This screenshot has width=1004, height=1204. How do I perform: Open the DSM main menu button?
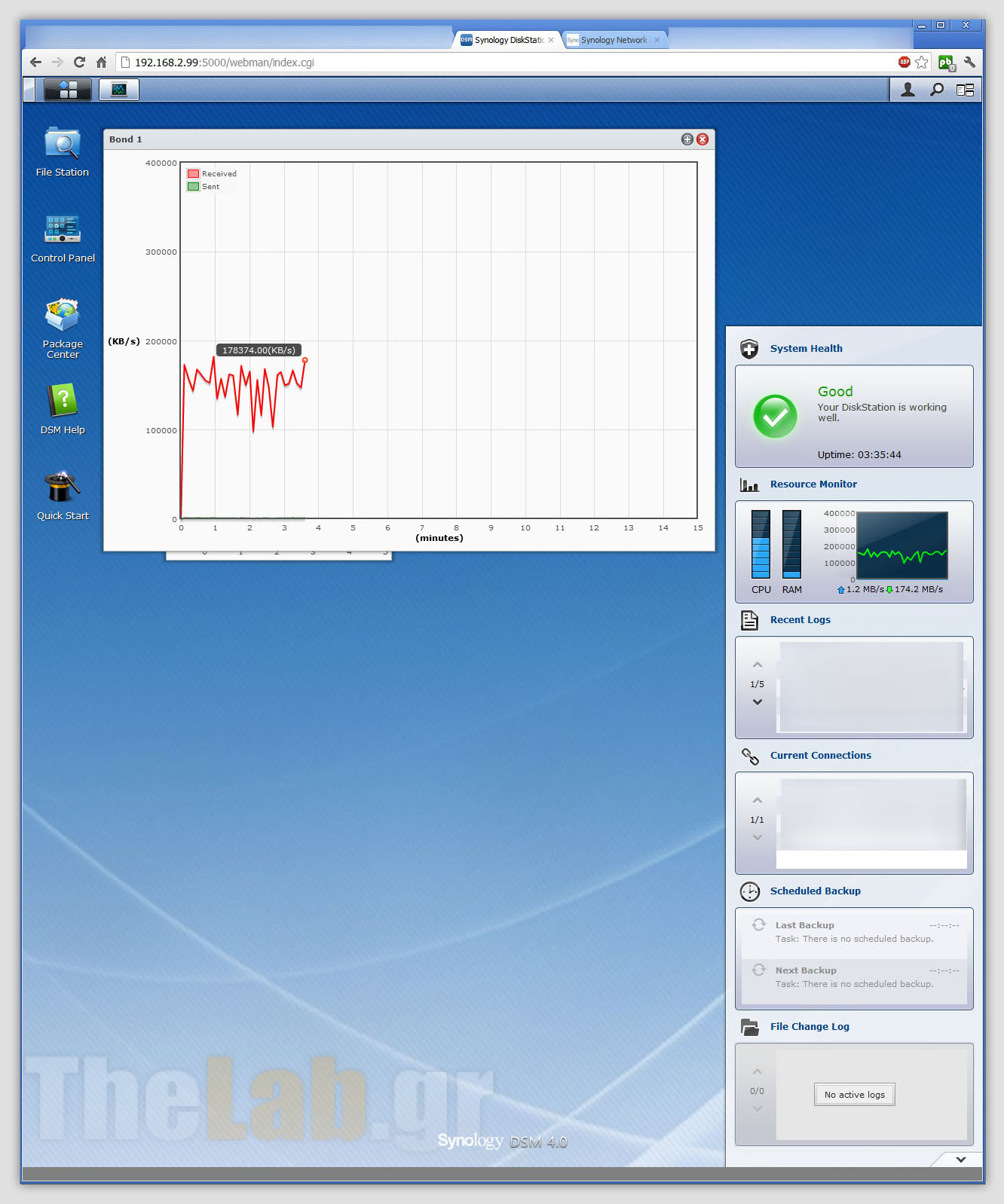click(68, 90)
